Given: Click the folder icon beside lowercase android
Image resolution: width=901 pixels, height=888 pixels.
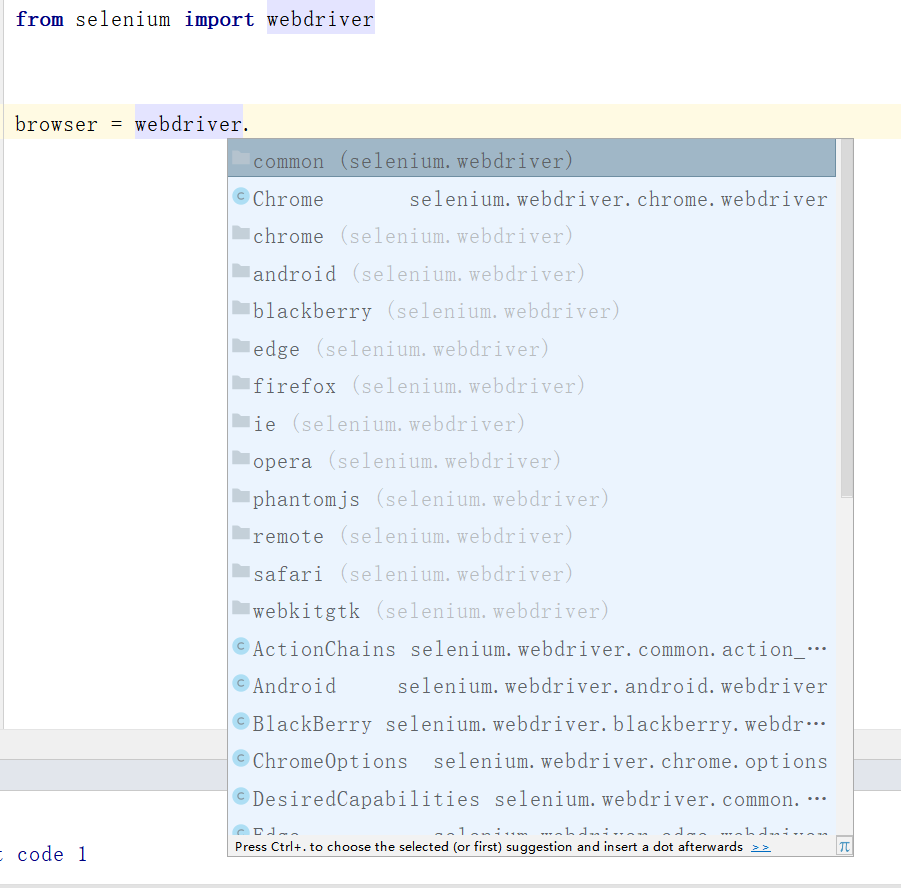Looking at the screenshot, I should [241, 271].
